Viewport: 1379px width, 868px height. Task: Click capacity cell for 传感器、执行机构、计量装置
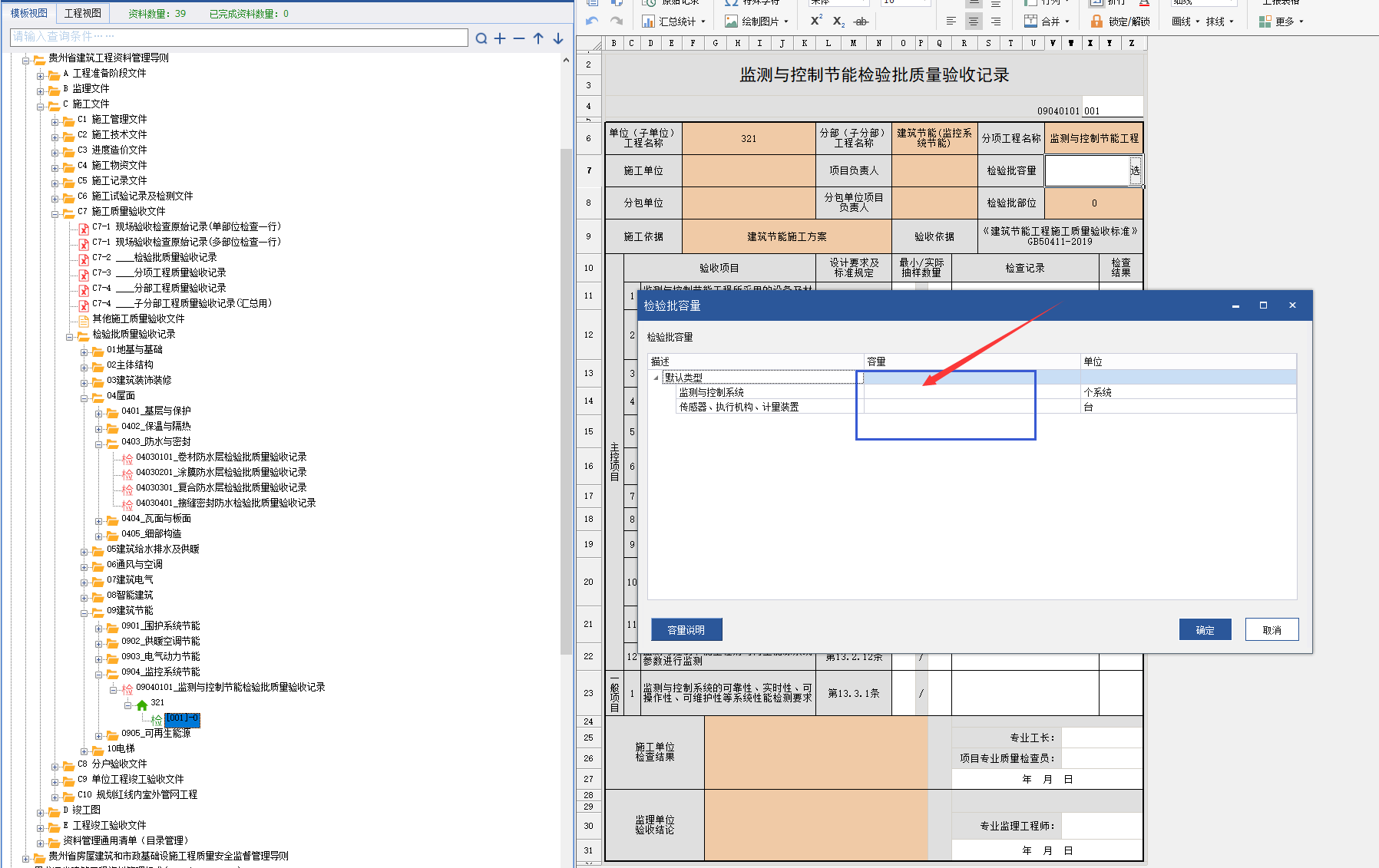972,407
